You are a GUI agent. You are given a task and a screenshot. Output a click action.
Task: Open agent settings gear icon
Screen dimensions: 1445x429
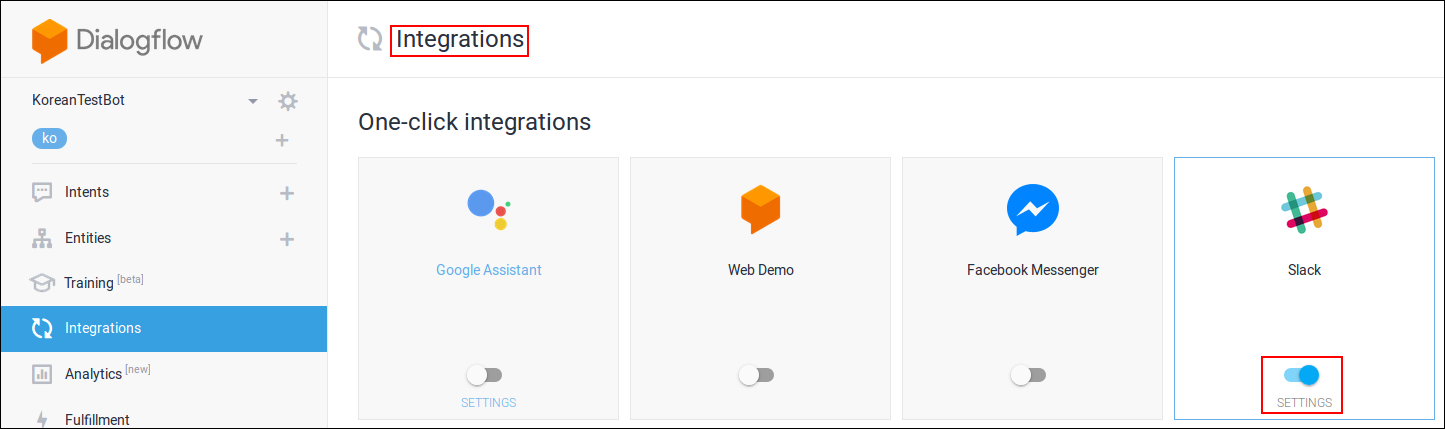288,101
